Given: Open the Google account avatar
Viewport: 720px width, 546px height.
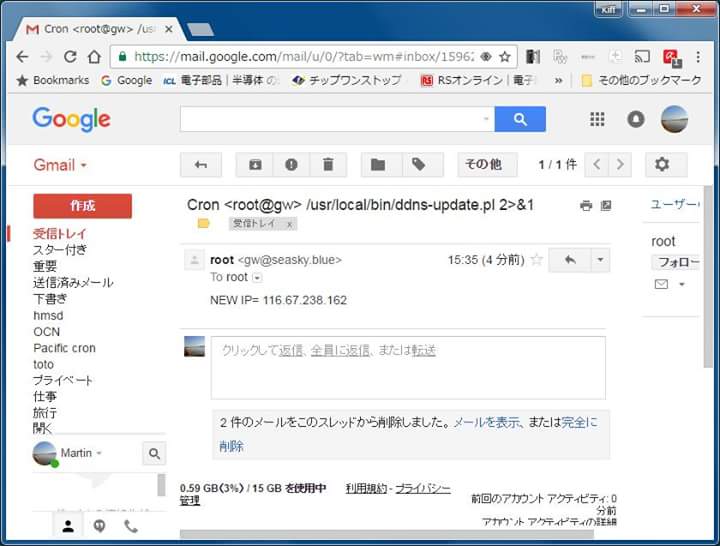Looking at the screenshot, I should (674, 119).
